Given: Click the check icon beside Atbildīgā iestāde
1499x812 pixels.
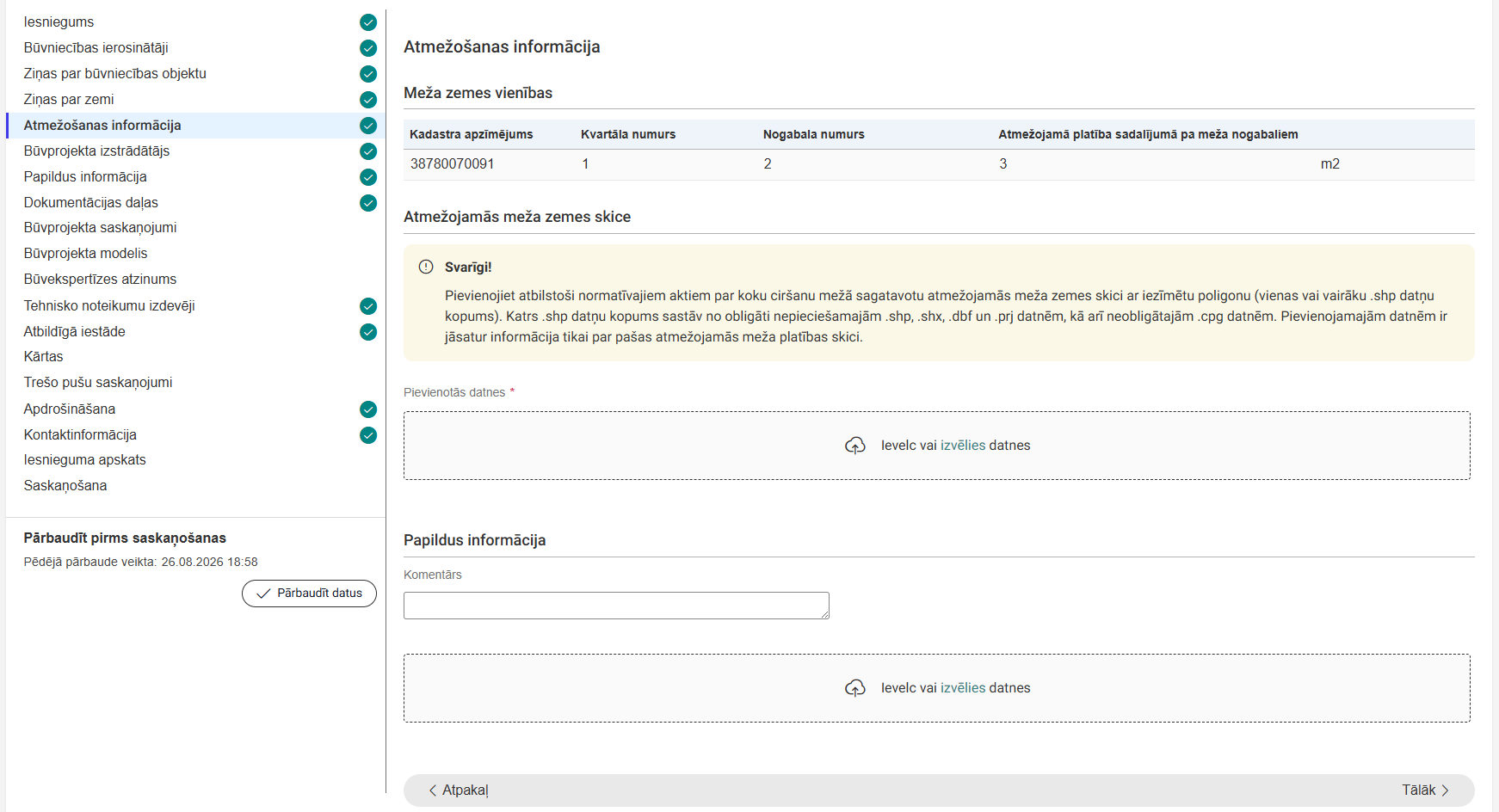Looking at the screenshot, I should coord(368,332).
